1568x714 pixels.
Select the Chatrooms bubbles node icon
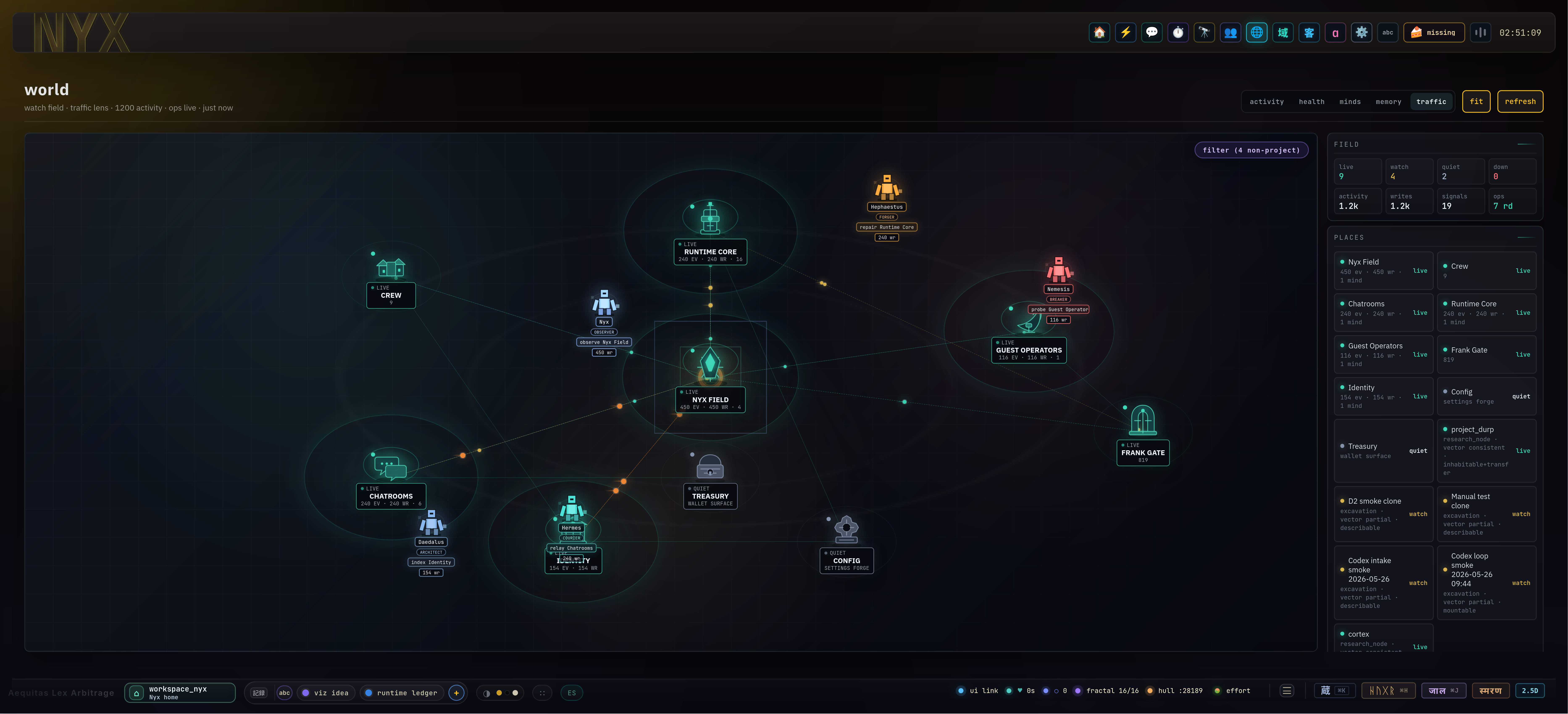[x=390, y=468]
